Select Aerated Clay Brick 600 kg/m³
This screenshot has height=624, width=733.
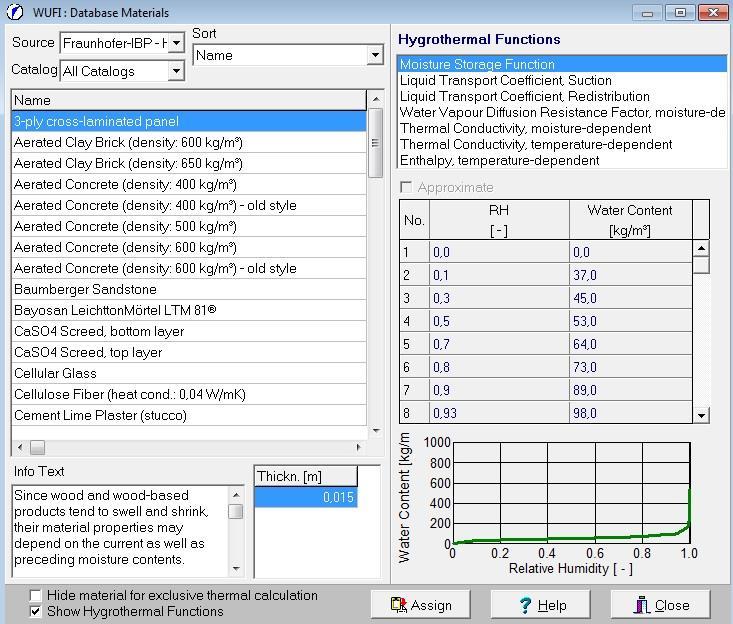coord(189,143)
